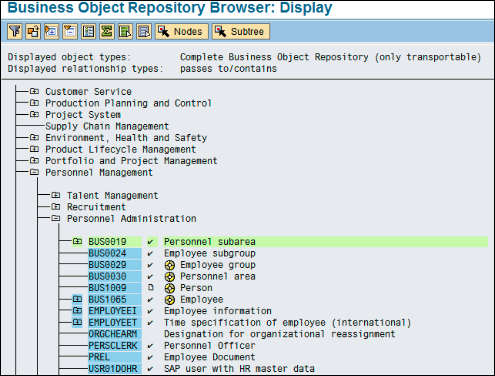The height and width of the screenshot is (376, 495).
Task: Click the document status icon for BUS1009
Action: pos(150,287)
